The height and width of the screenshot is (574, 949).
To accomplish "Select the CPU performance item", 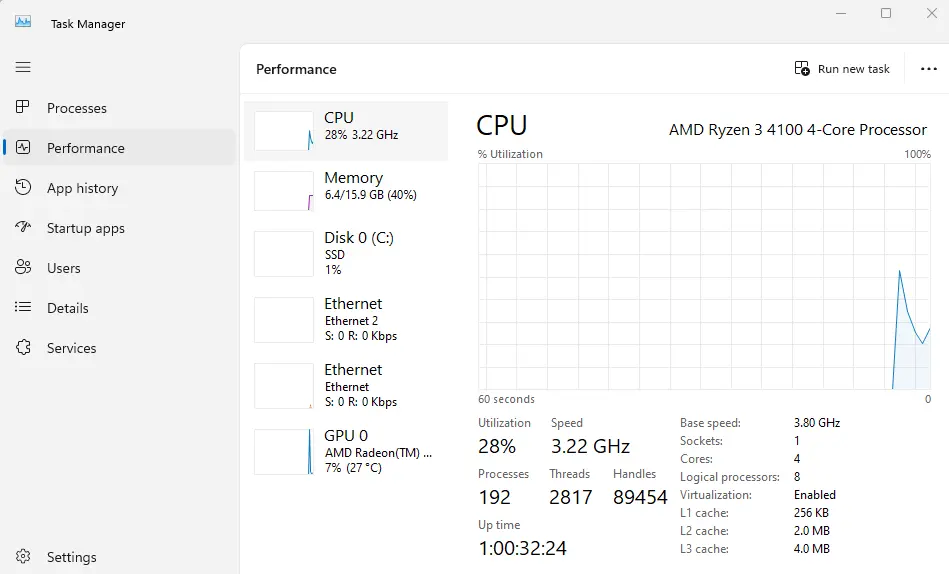I will click(x=346, y=131).
